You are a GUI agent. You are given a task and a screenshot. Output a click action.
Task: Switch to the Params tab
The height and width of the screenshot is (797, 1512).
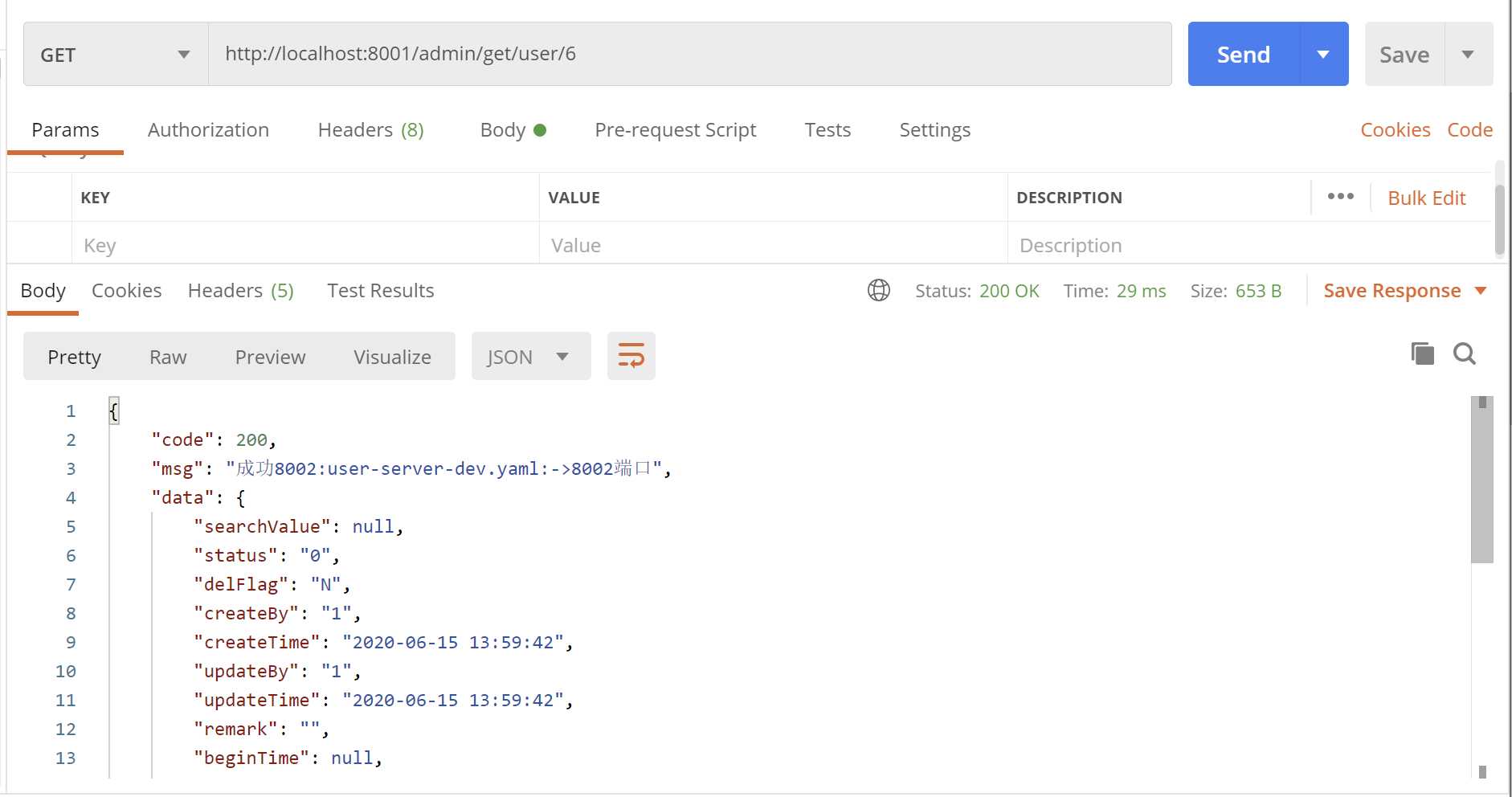click(65, 130)
